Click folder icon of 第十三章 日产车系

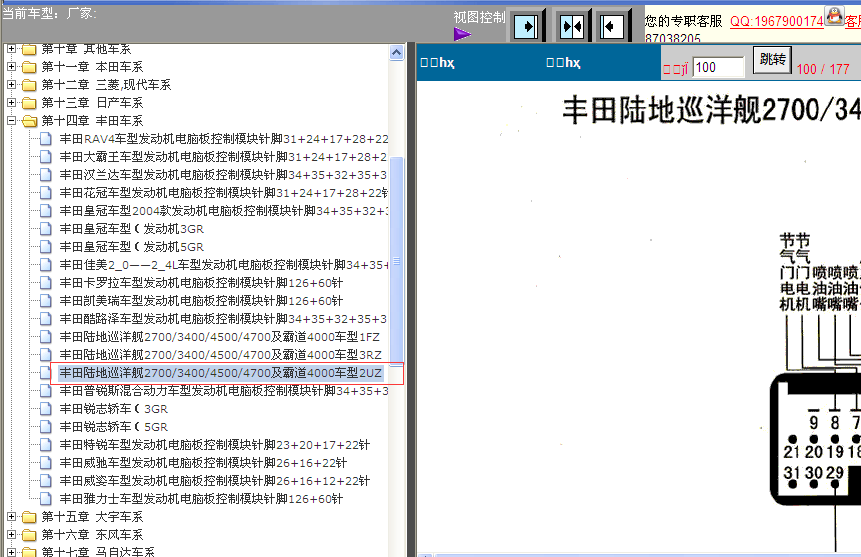29,103
